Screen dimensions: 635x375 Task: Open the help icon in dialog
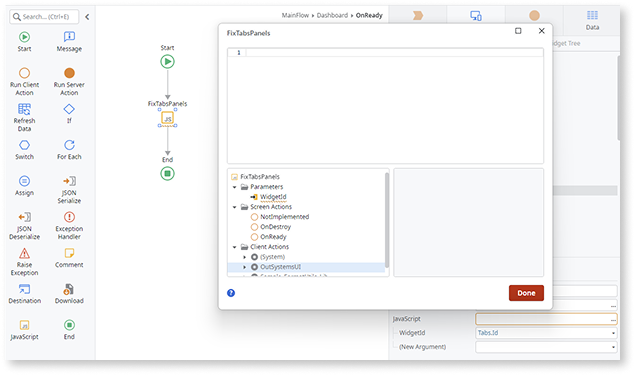point(231,293)
